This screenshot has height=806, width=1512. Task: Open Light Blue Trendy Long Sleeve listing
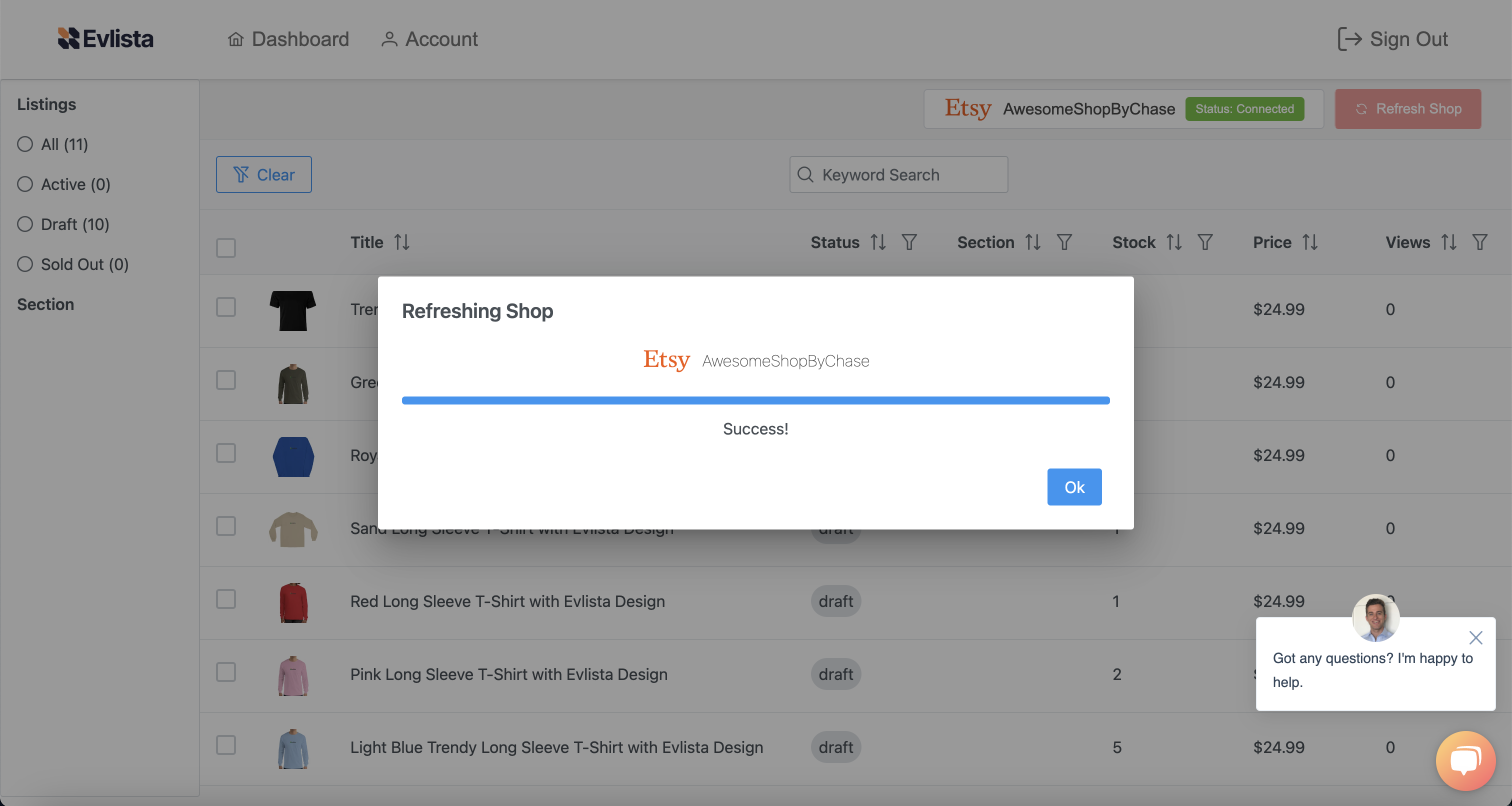556,747
